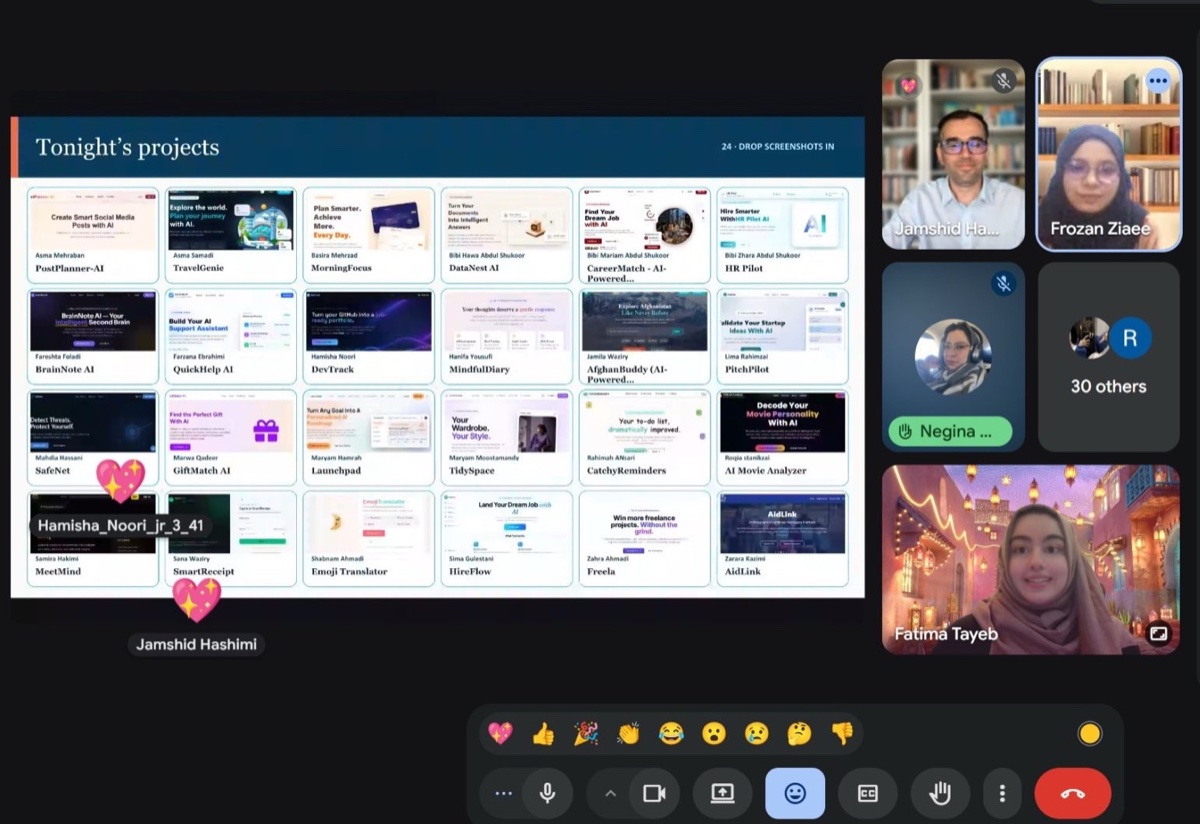The height and width of the screenshot is (824, 1200).
Task: Click the Tonight's projects slide heading
Action: point(127,147)
